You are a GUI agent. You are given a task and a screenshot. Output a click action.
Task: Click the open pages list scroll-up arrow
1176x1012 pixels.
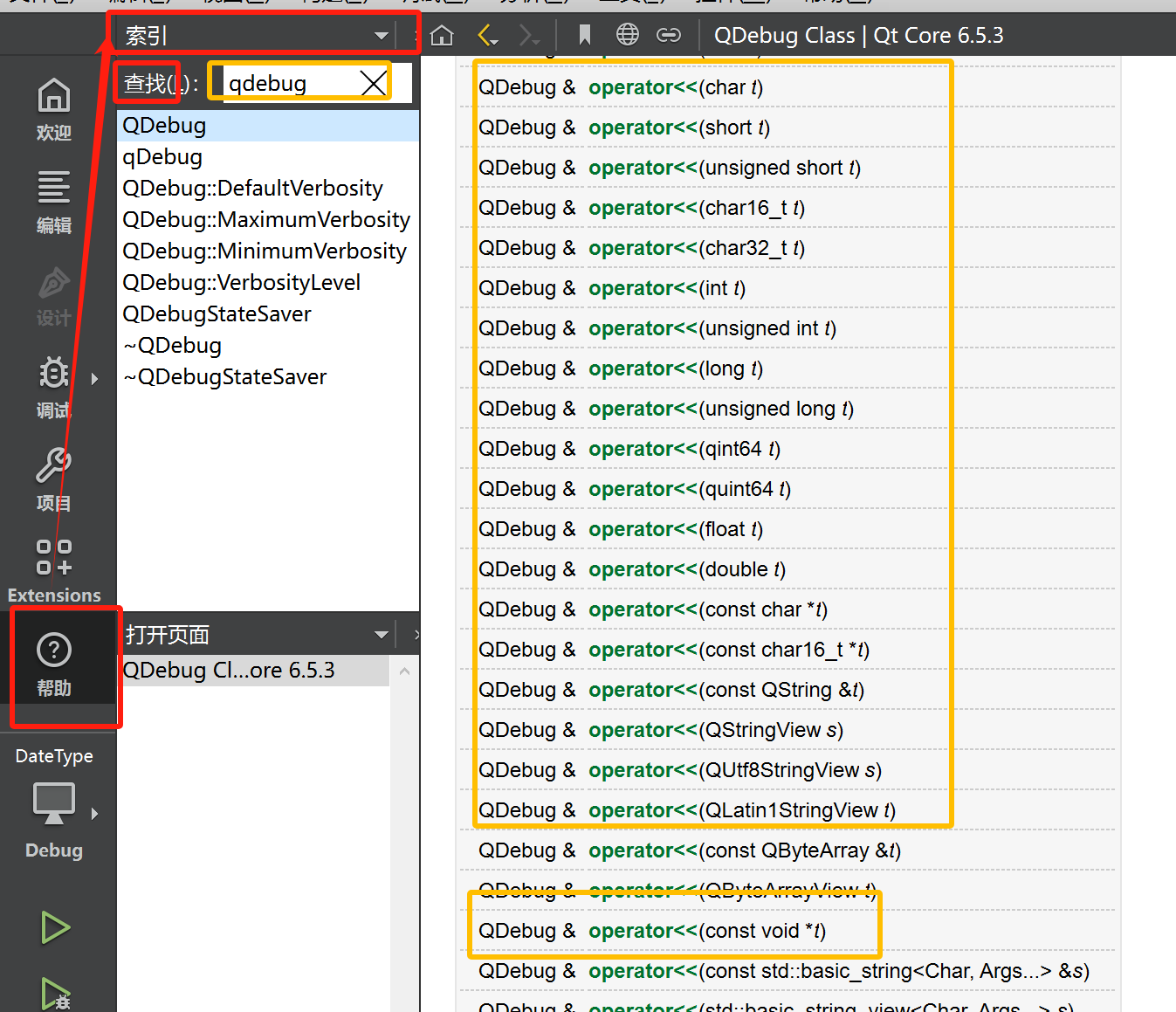[404, 671]
